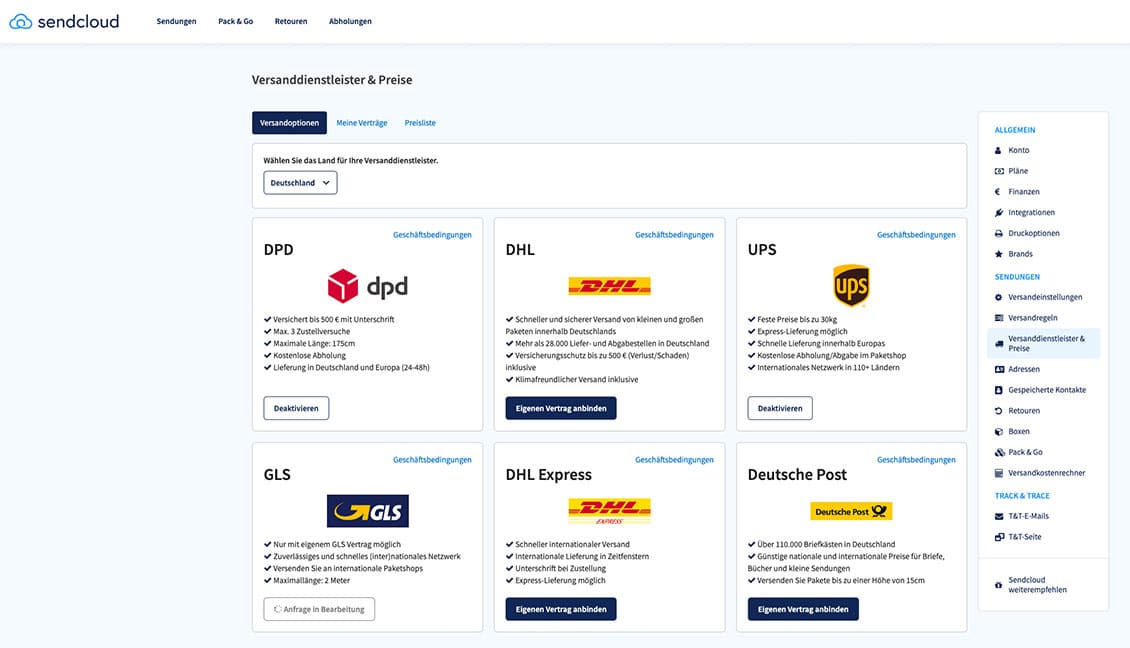Click the Versandkostenrechner calculator icon
The height and width of the screenshot is (648, 1130).
(999, 474)
